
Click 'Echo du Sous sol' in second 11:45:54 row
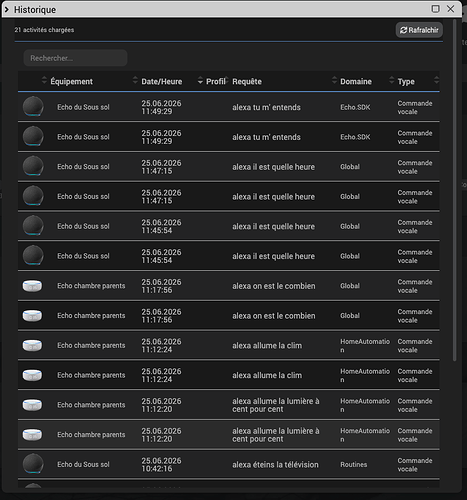(x=83, y=256)
